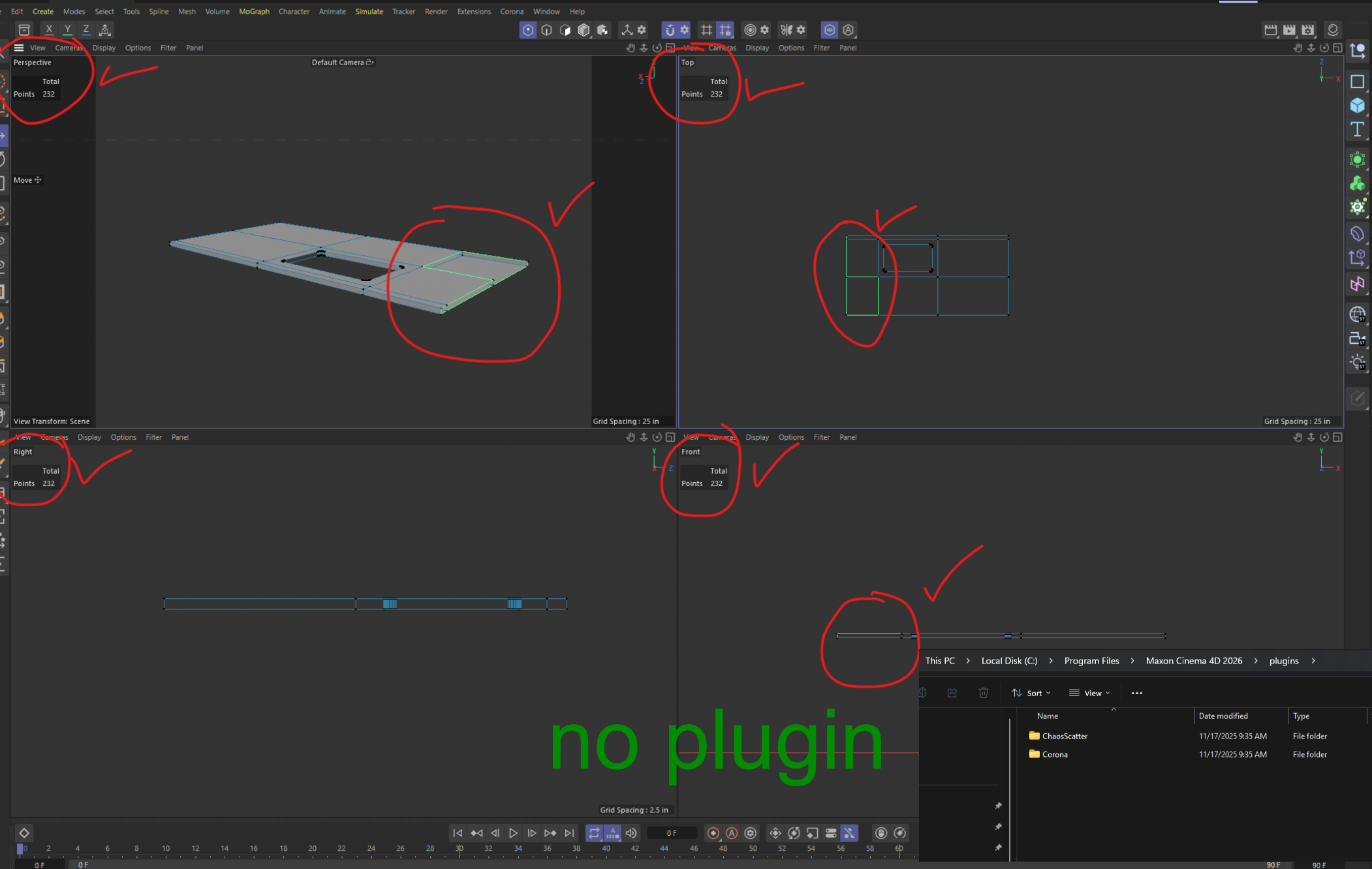Toggle Locked Workplane grid button
The height and width of the screenshot is (869, 1372).
pos(725,30)
